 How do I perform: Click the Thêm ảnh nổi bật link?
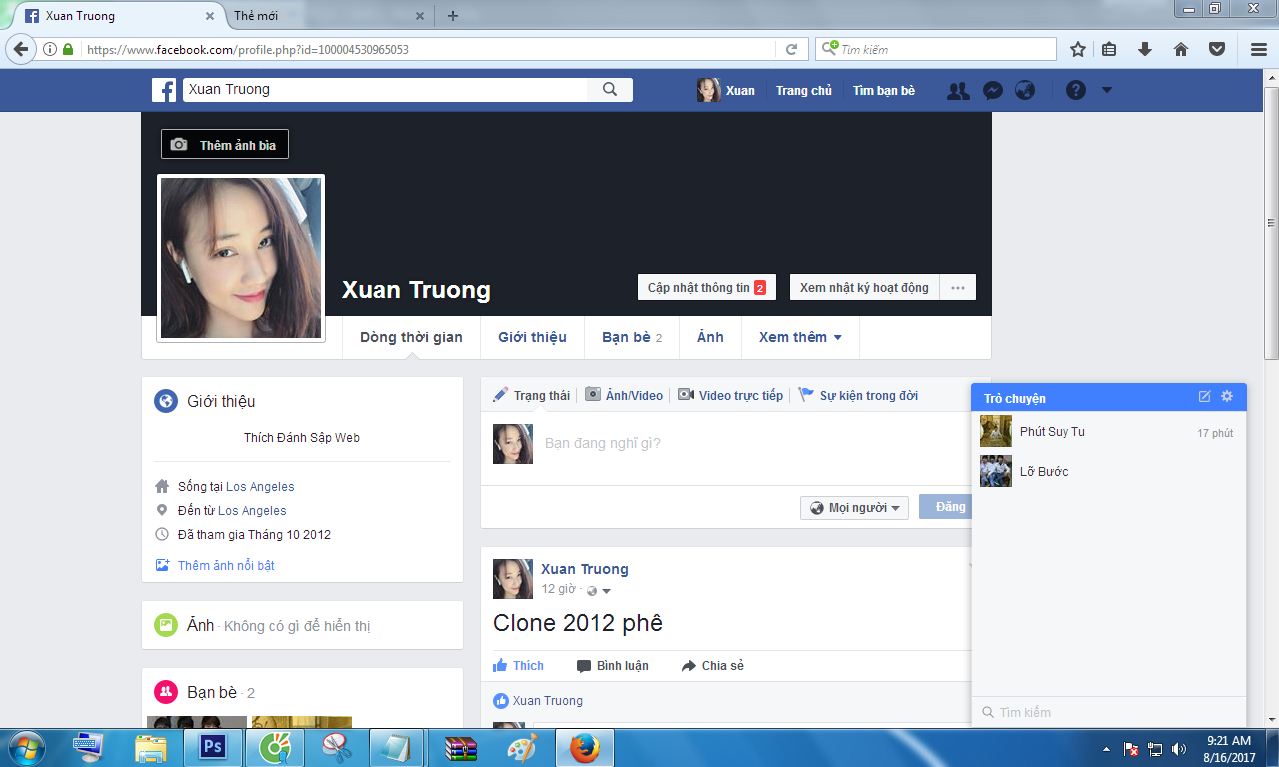pyautogui.click(x=226, y=566)
